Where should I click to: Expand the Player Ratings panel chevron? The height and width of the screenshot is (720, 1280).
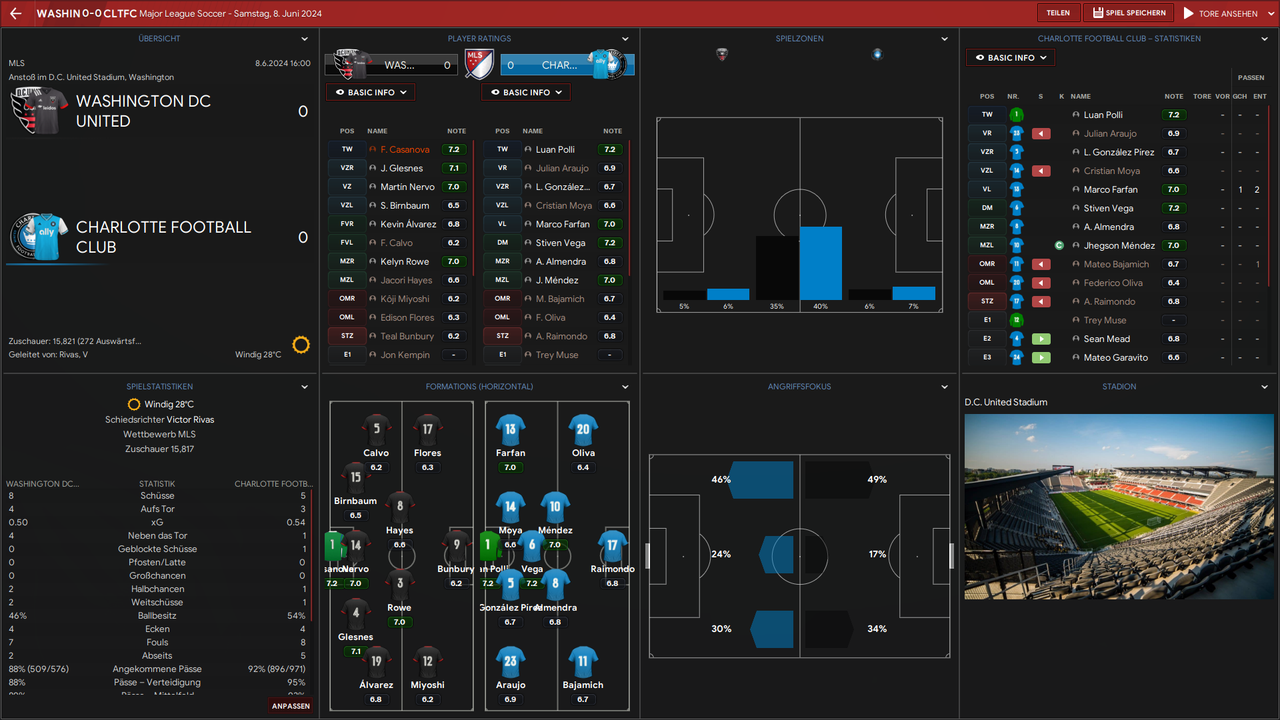coord(625,39)
